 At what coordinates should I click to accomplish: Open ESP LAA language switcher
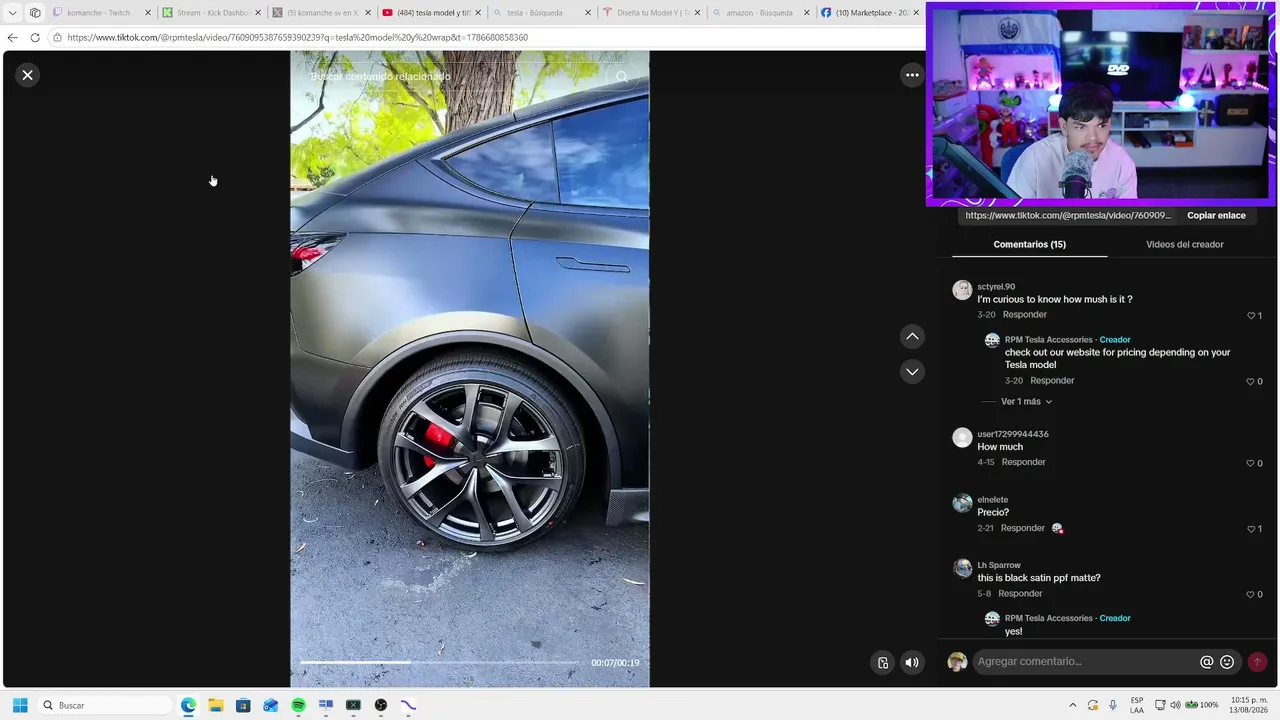[x=1137, y=705]
